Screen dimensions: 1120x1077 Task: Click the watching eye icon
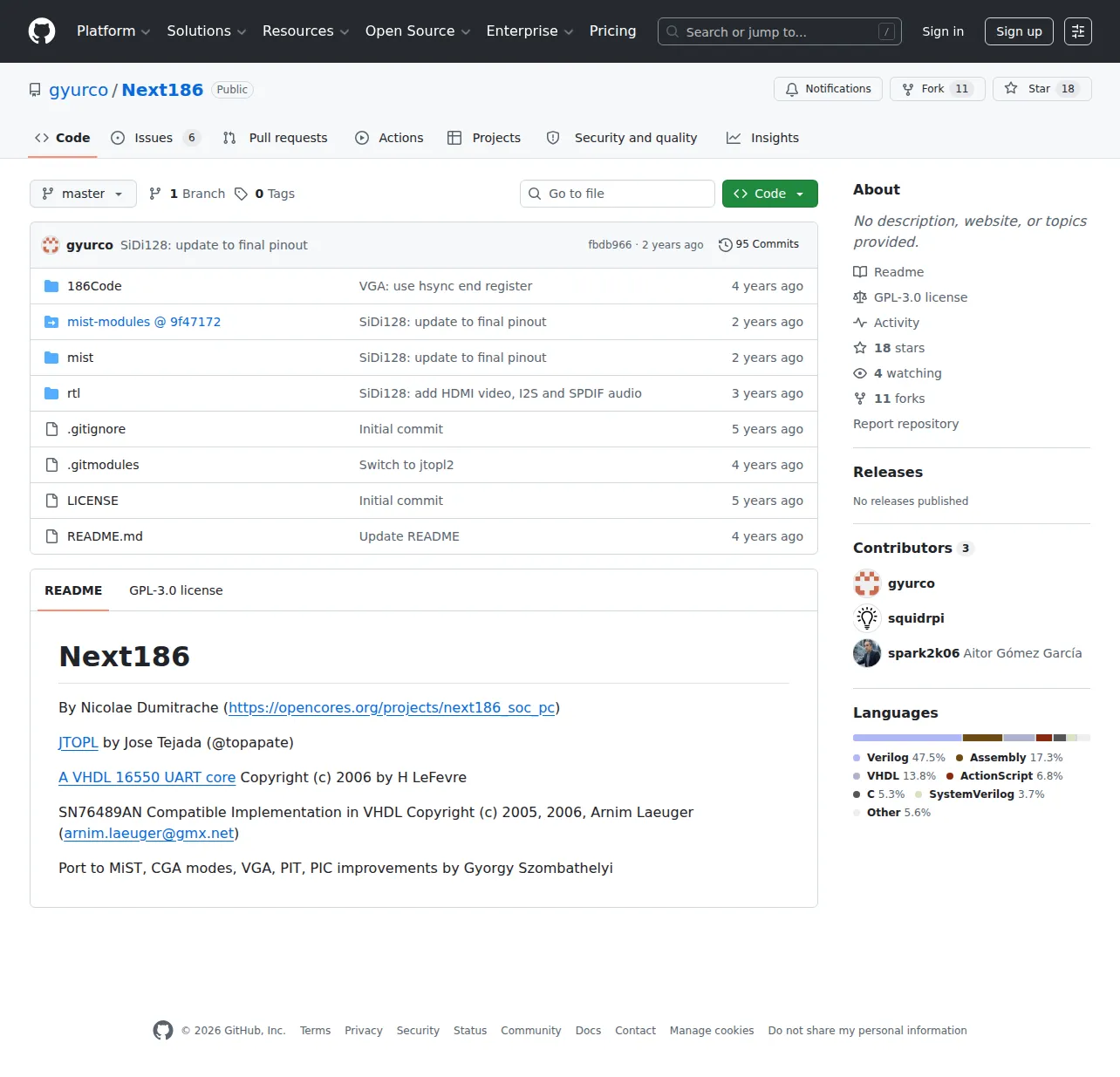coord(860,373)
